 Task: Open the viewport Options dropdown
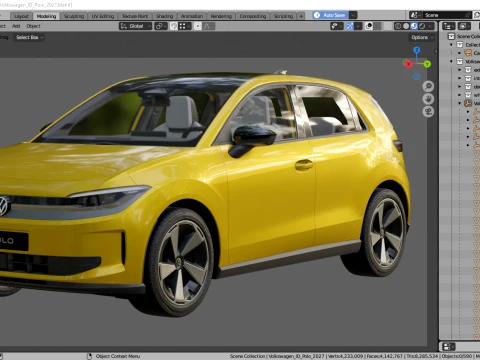click(x=422, y=37)
